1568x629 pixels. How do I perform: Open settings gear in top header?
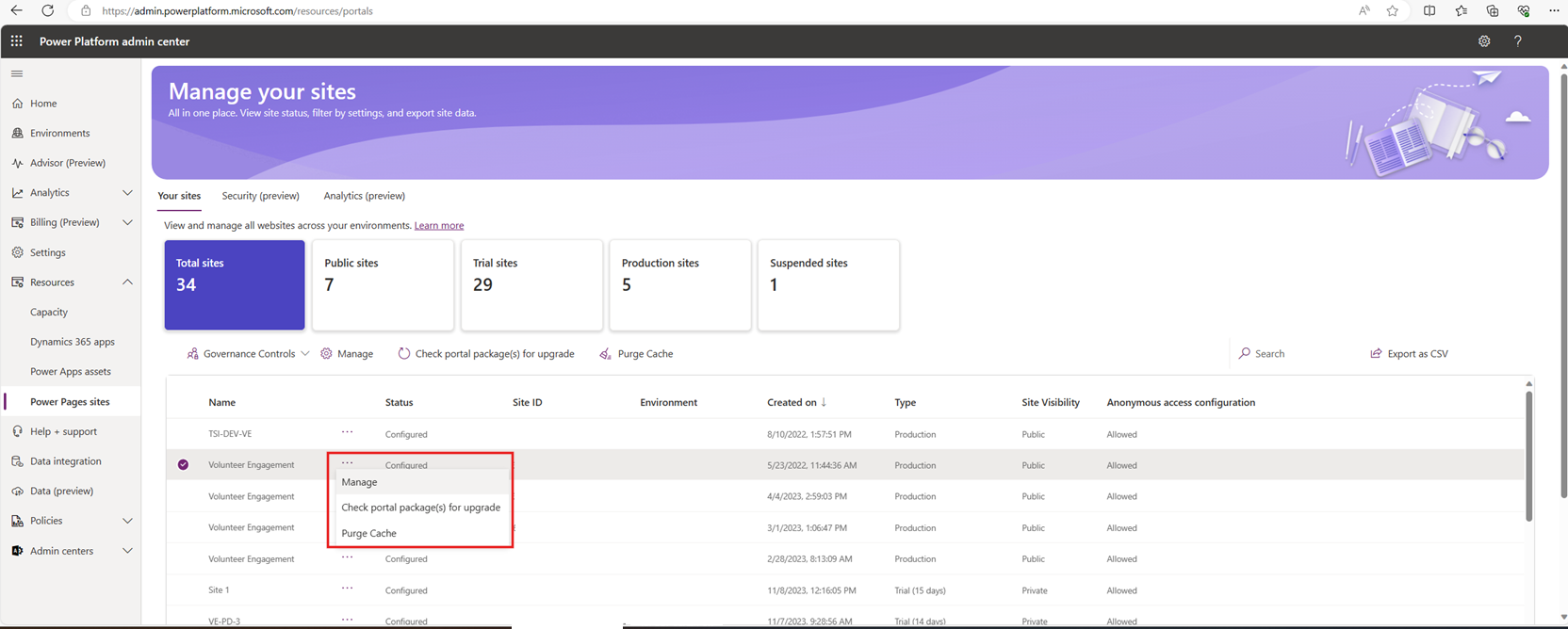(1484, 41)
